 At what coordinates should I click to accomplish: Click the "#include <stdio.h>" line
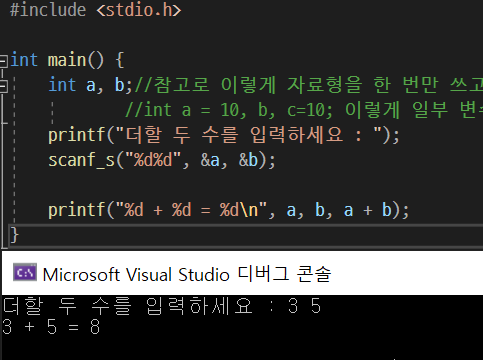point(95,10)
